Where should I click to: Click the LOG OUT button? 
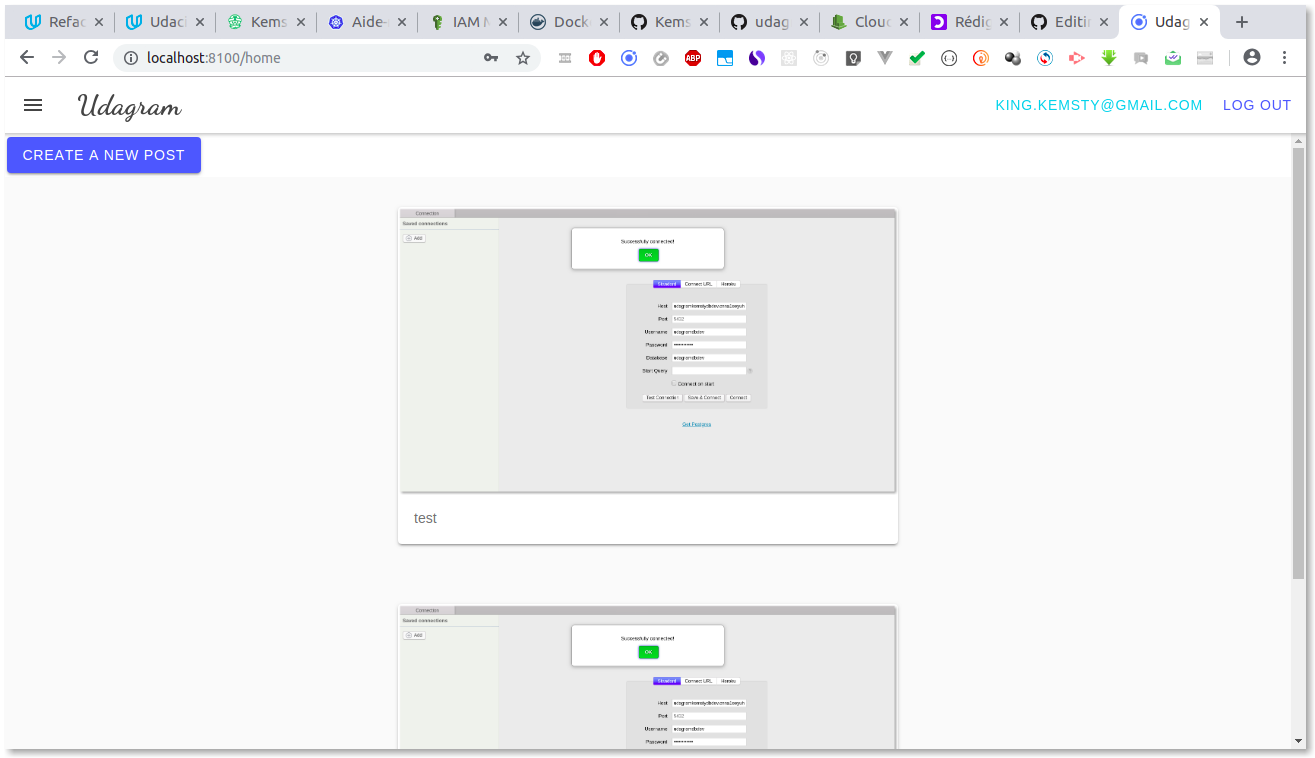1257,105
